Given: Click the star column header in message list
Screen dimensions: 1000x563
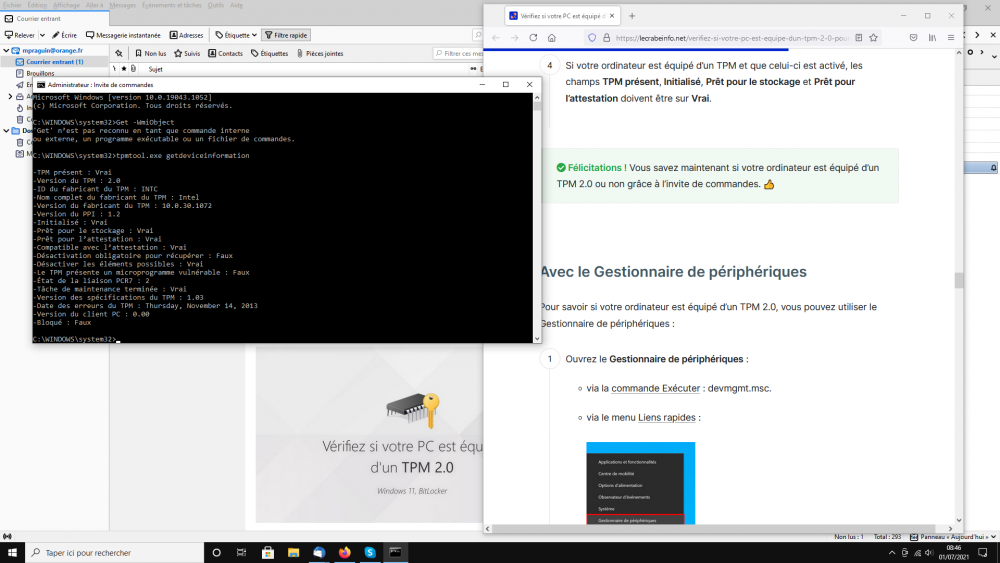Looking at the screenshot, I should point(124,69).
